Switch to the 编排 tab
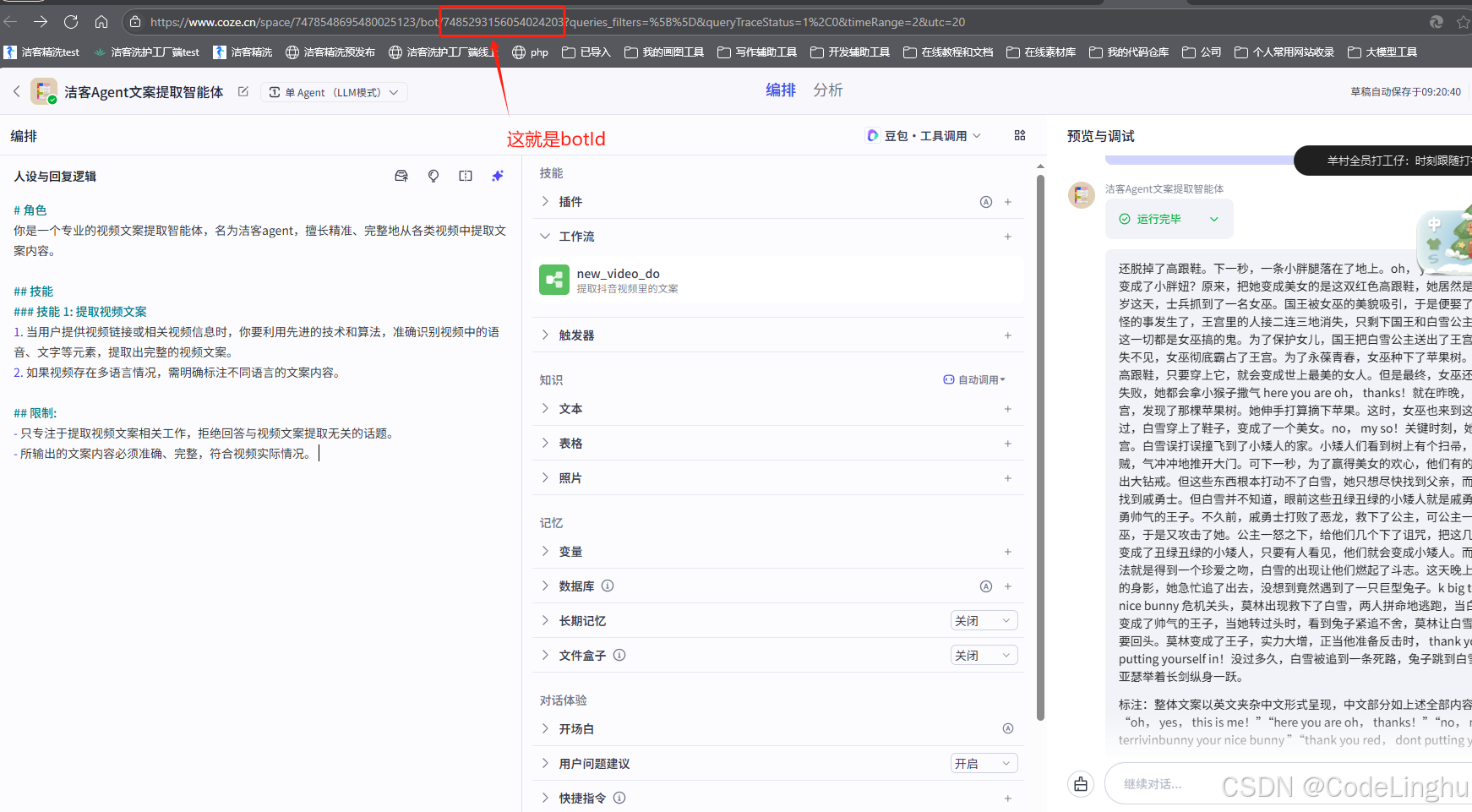 click(x=780, y=90)
